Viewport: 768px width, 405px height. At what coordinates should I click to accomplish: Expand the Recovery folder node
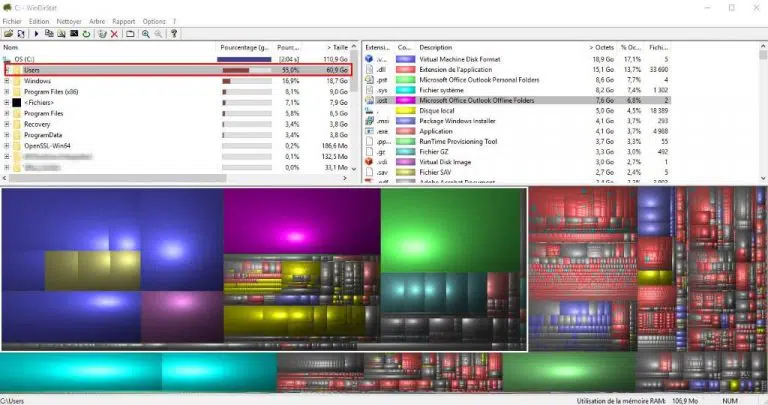pos(6,124)
